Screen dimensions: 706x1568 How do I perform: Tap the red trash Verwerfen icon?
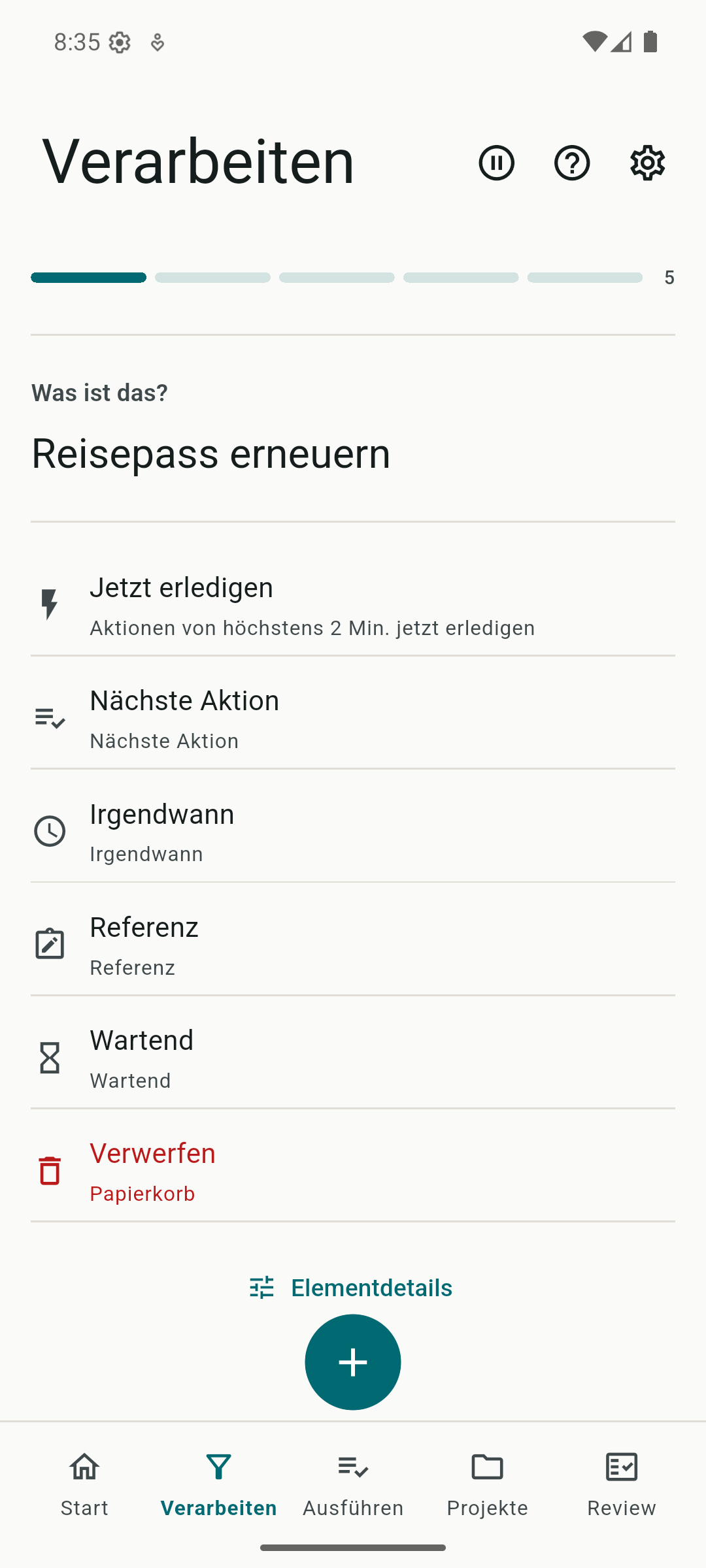(50, 1170)
